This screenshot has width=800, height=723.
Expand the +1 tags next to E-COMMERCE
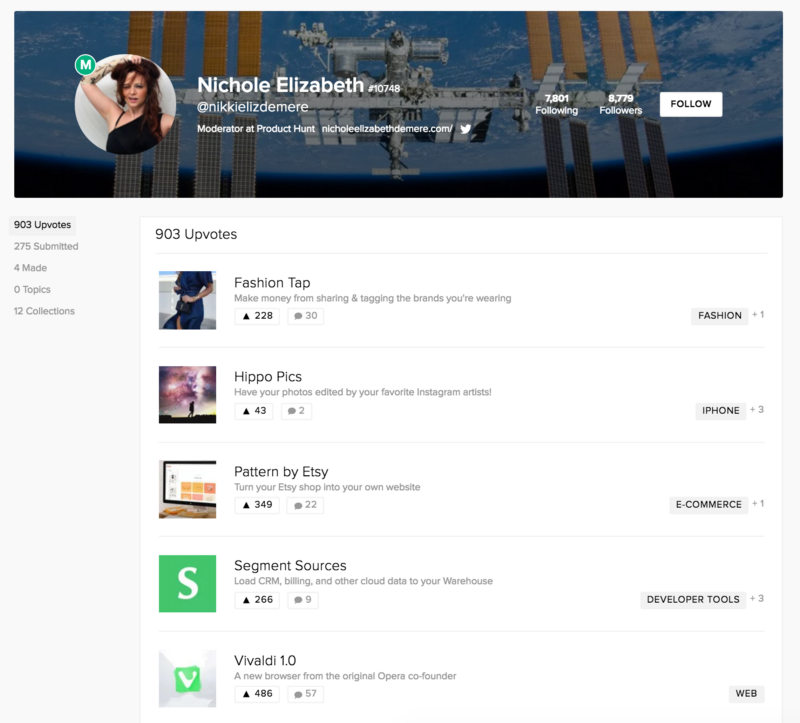click(758, 504)
